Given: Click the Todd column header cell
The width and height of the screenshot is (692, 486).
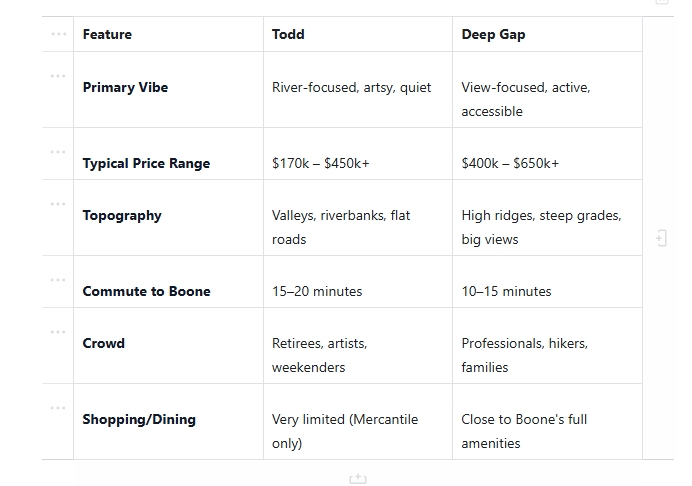Looking at the screenshot, I should [357, 34].
